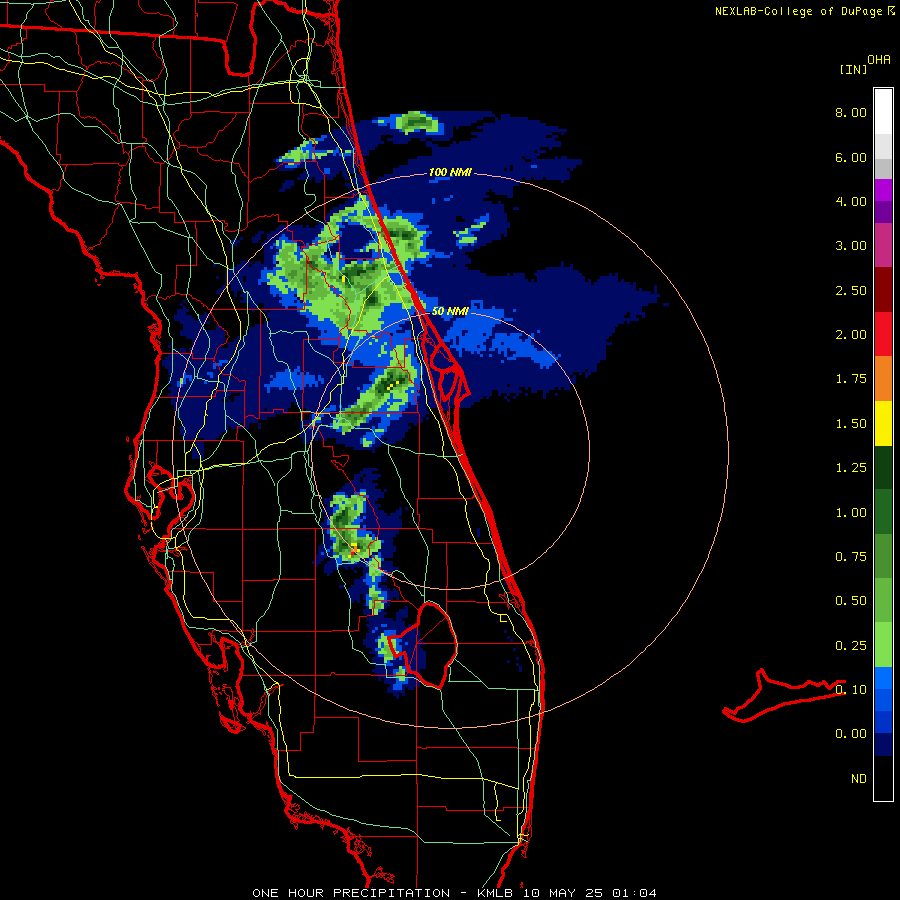Click the [IN] units label

tap(853, 69)
